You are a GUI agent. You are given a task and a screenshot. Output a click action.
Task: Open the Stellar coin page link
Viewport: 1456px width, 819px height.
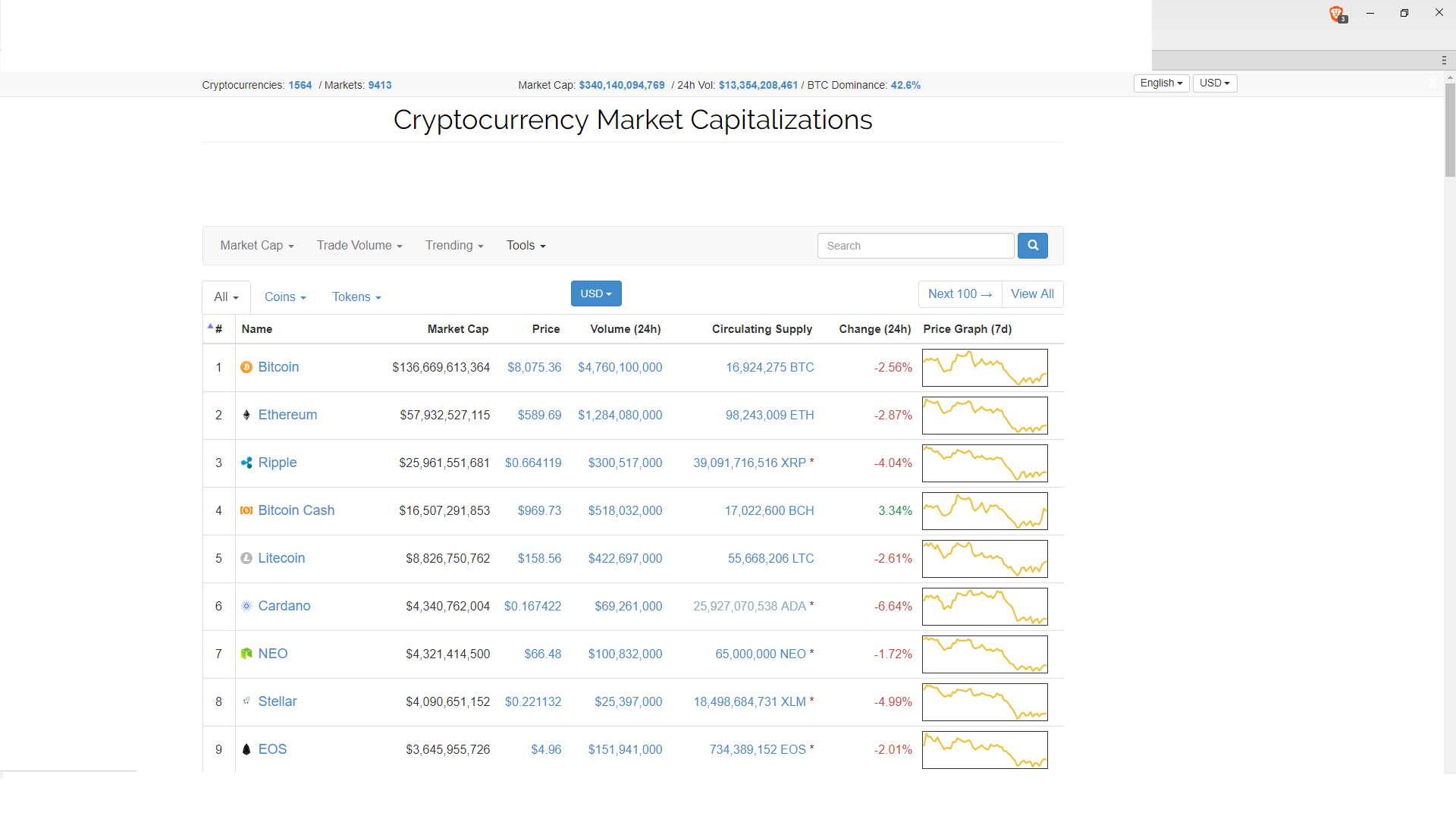tap(278, 701)
